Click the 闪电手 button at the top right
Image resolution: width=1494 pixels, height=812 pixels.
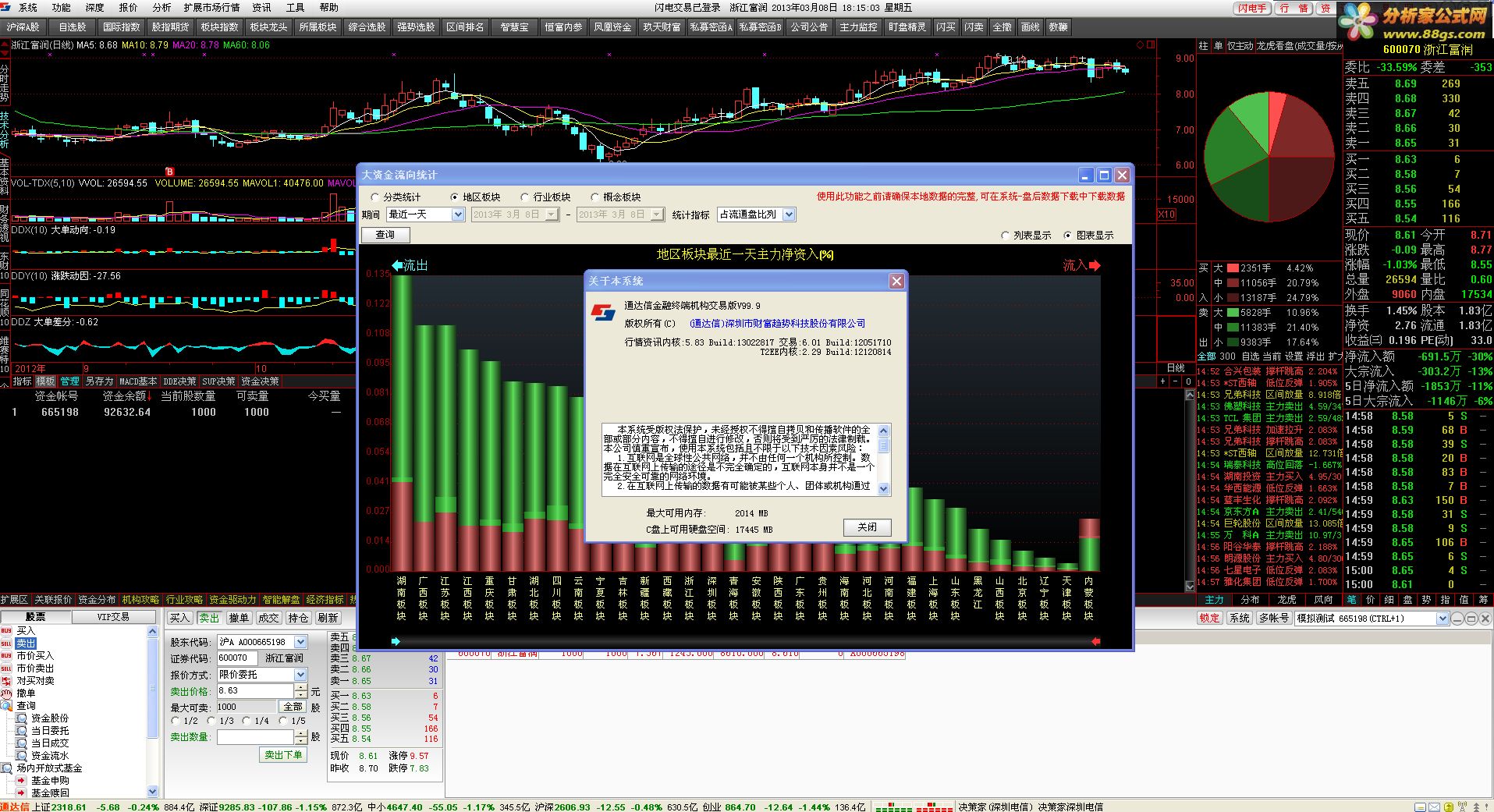(x=1252, y=8)
